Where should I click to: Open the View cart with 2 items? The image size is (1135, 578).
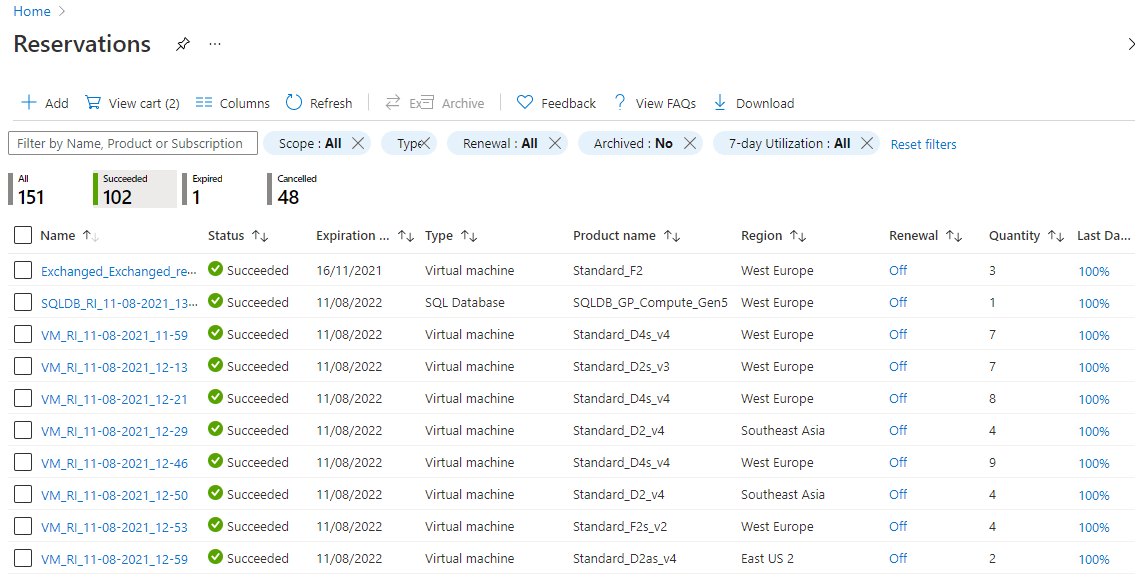(x=131, y=103)
